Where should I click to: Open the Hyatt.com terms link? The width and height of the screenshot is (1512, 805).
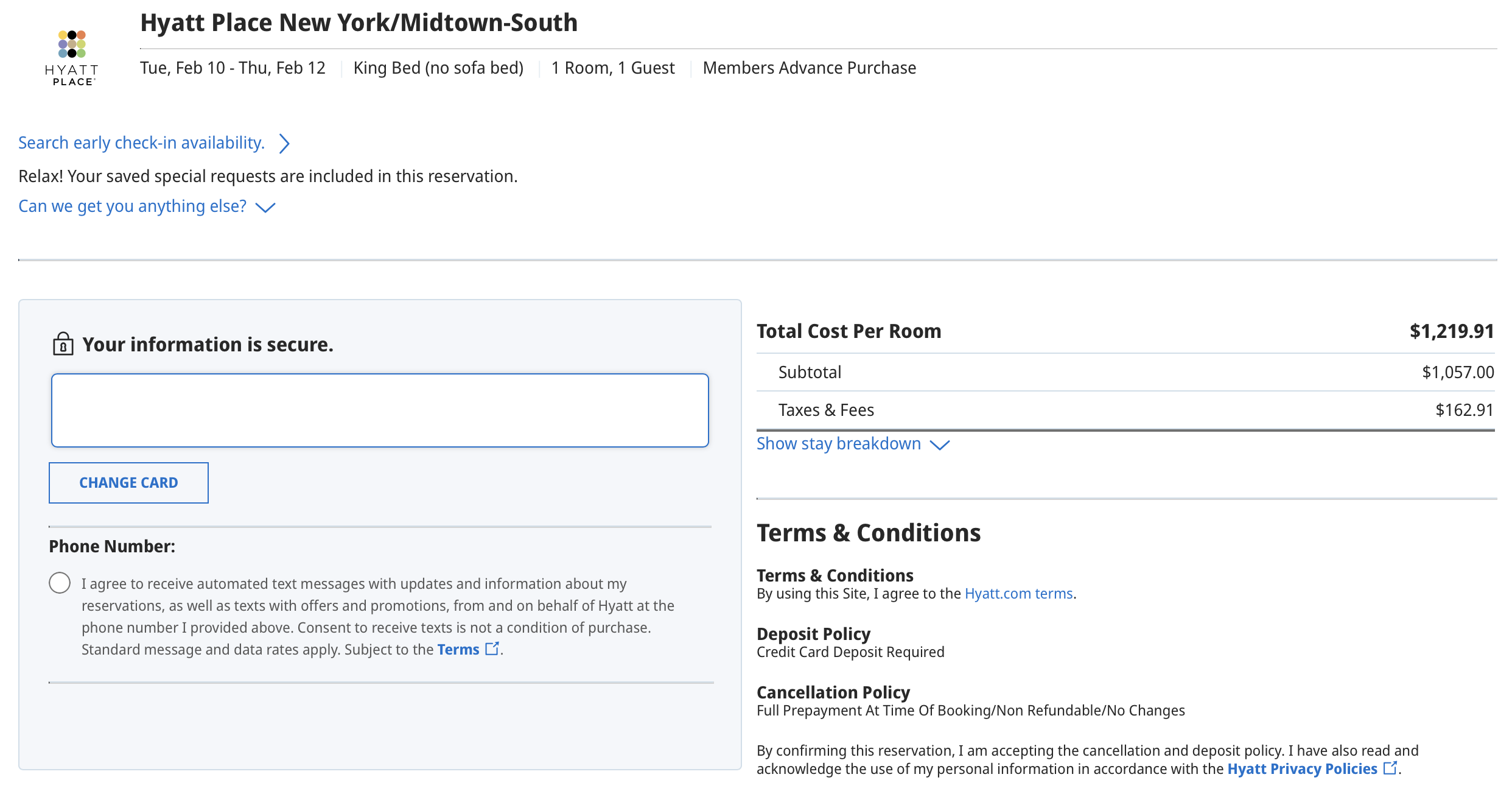click(1018, 594)
